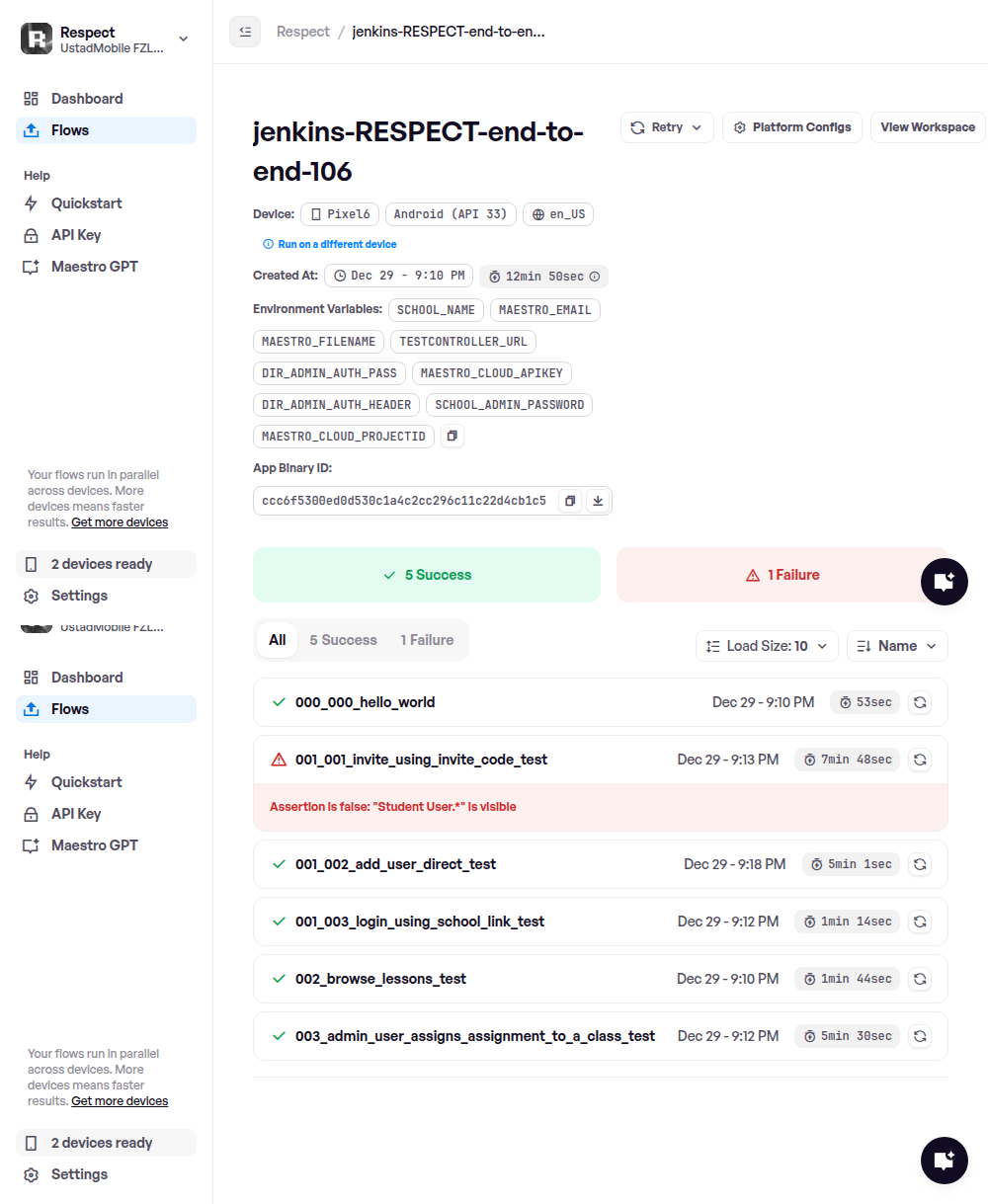Open the Maestro chat assistant bubble
Image resolution: width=988 pixels, height=1204 pixels.
coord(944,581)
